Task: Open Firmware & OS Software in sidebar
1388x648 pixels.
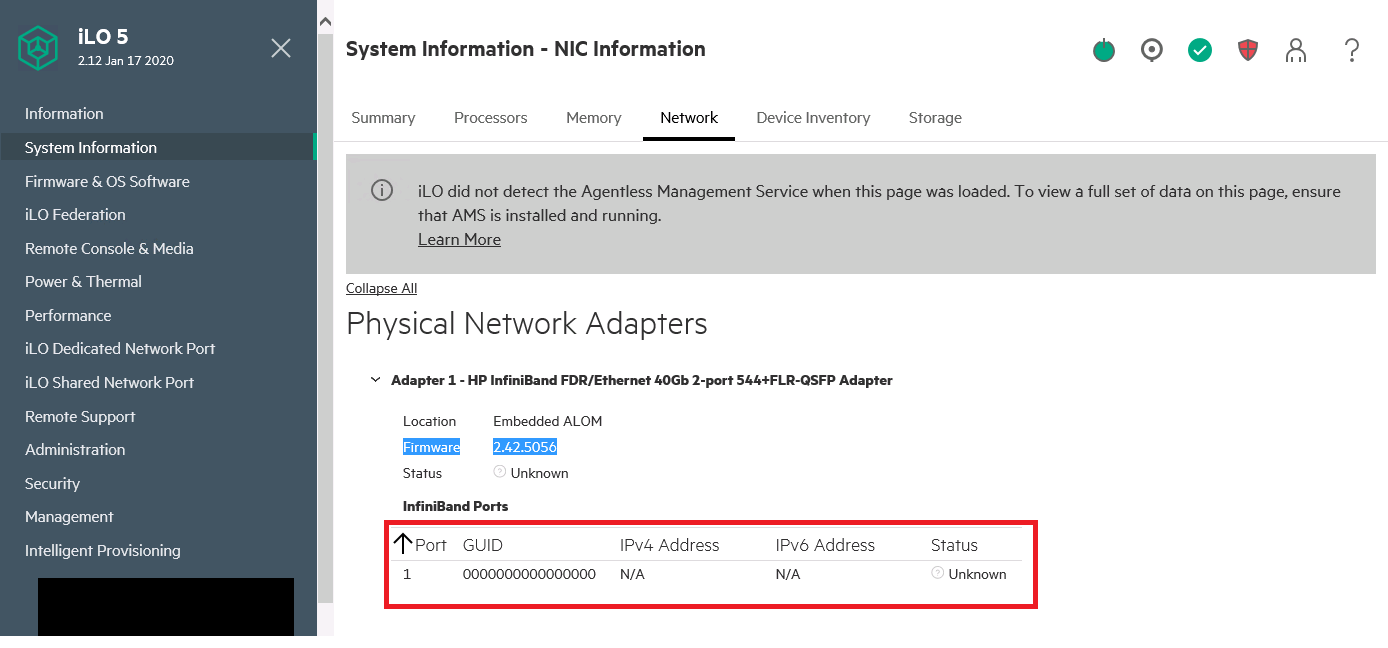Action: (107, 181)
